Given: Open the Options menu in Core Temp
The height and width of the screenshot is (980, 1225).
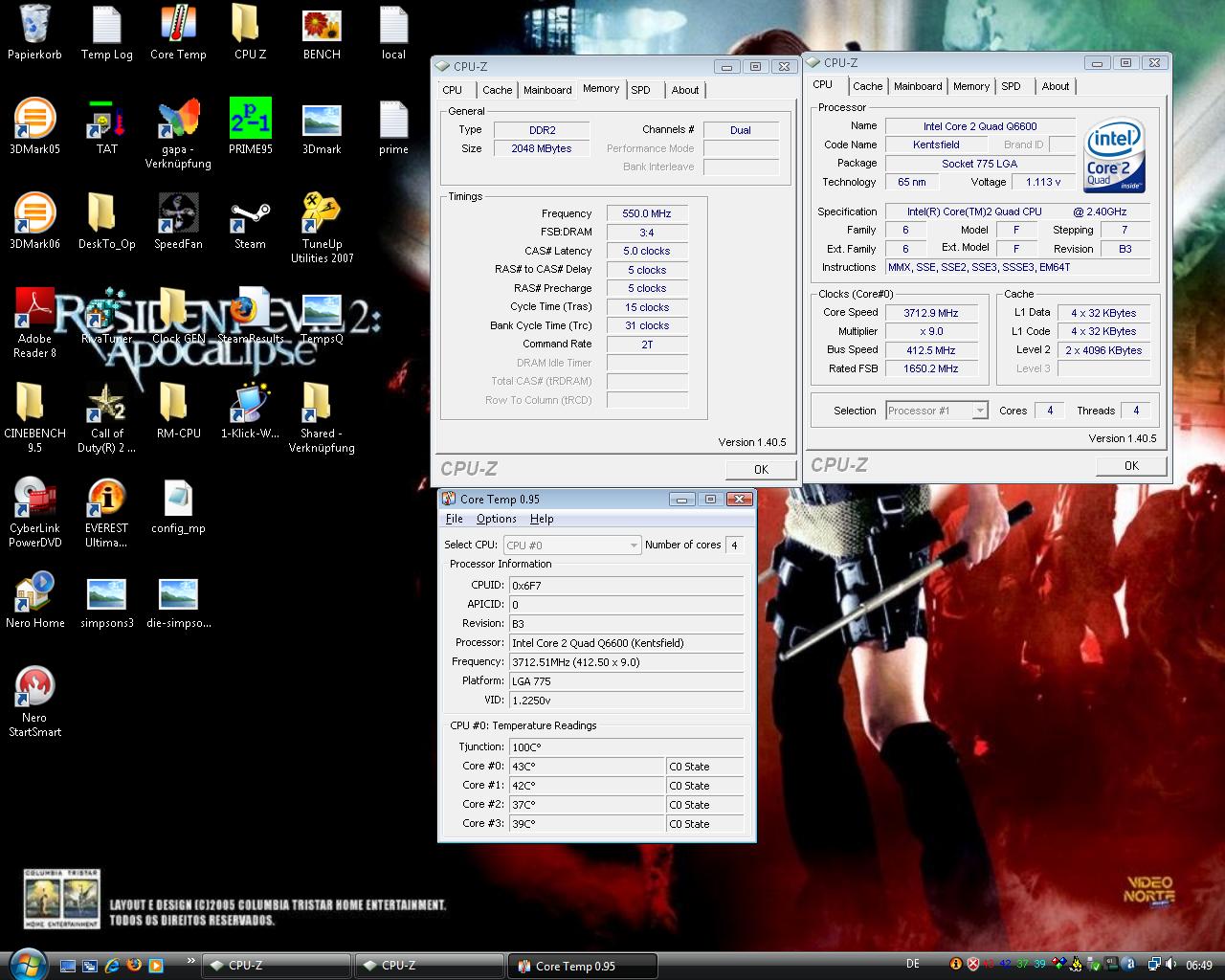Looking at the screenshot, I should pyautogui.click(x=497, y=519).
